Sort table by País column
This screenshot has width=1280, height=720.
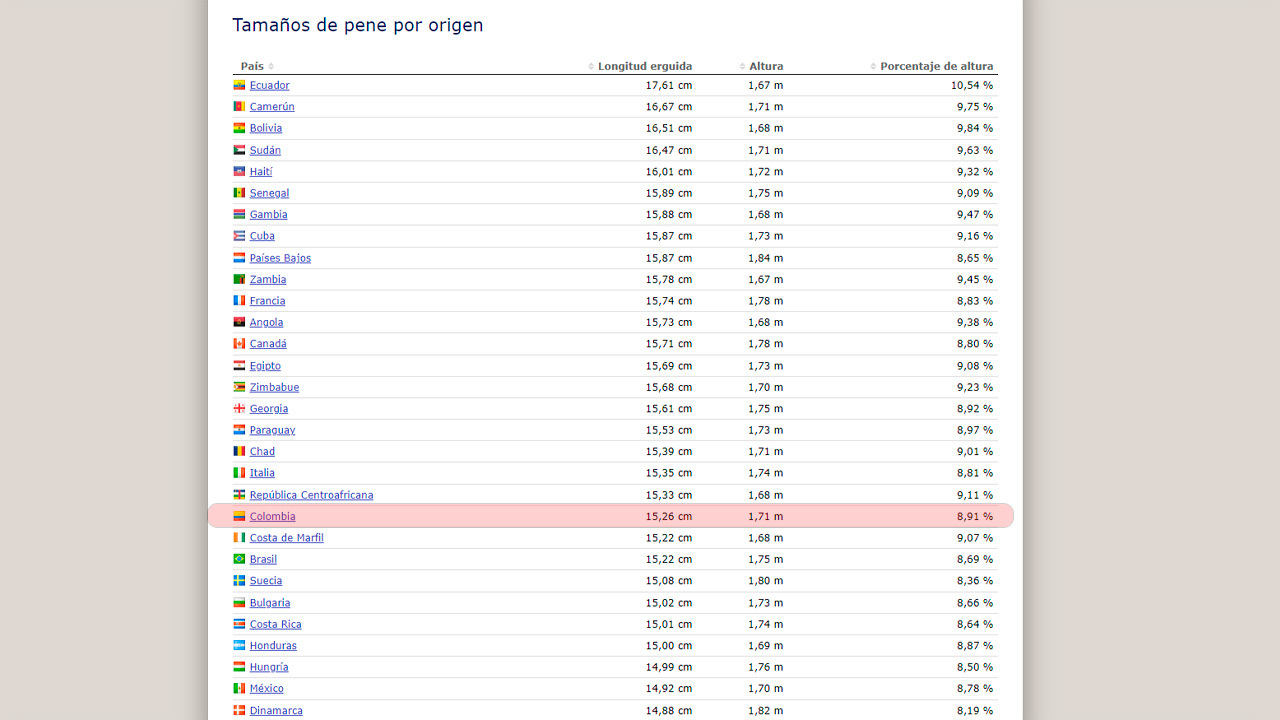coord(257,66)
